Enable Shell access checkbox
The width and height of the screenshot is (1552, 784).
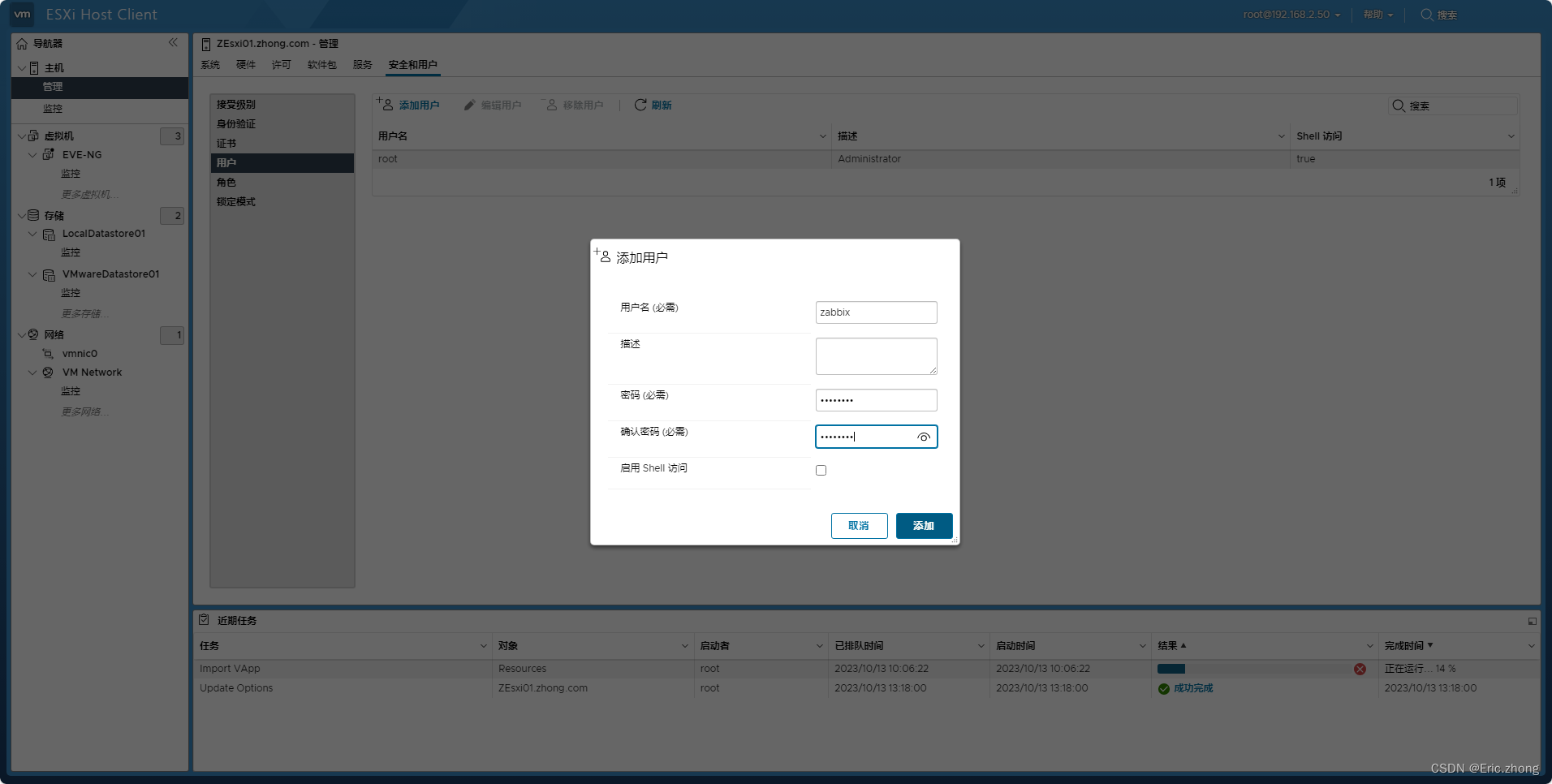[x=821, y=470]
